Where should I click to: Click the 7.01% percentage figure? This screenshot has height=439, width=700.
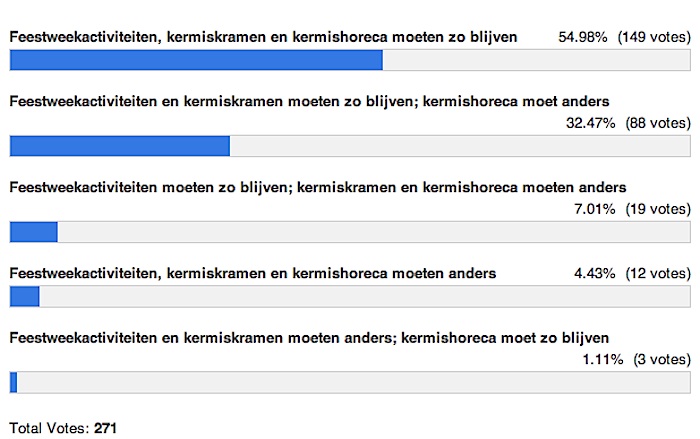click(x=595, y=209)
